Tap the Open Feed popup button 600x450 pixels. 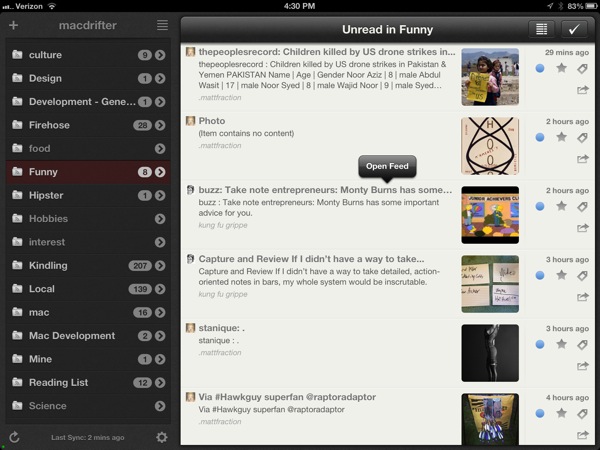point(387,166)
